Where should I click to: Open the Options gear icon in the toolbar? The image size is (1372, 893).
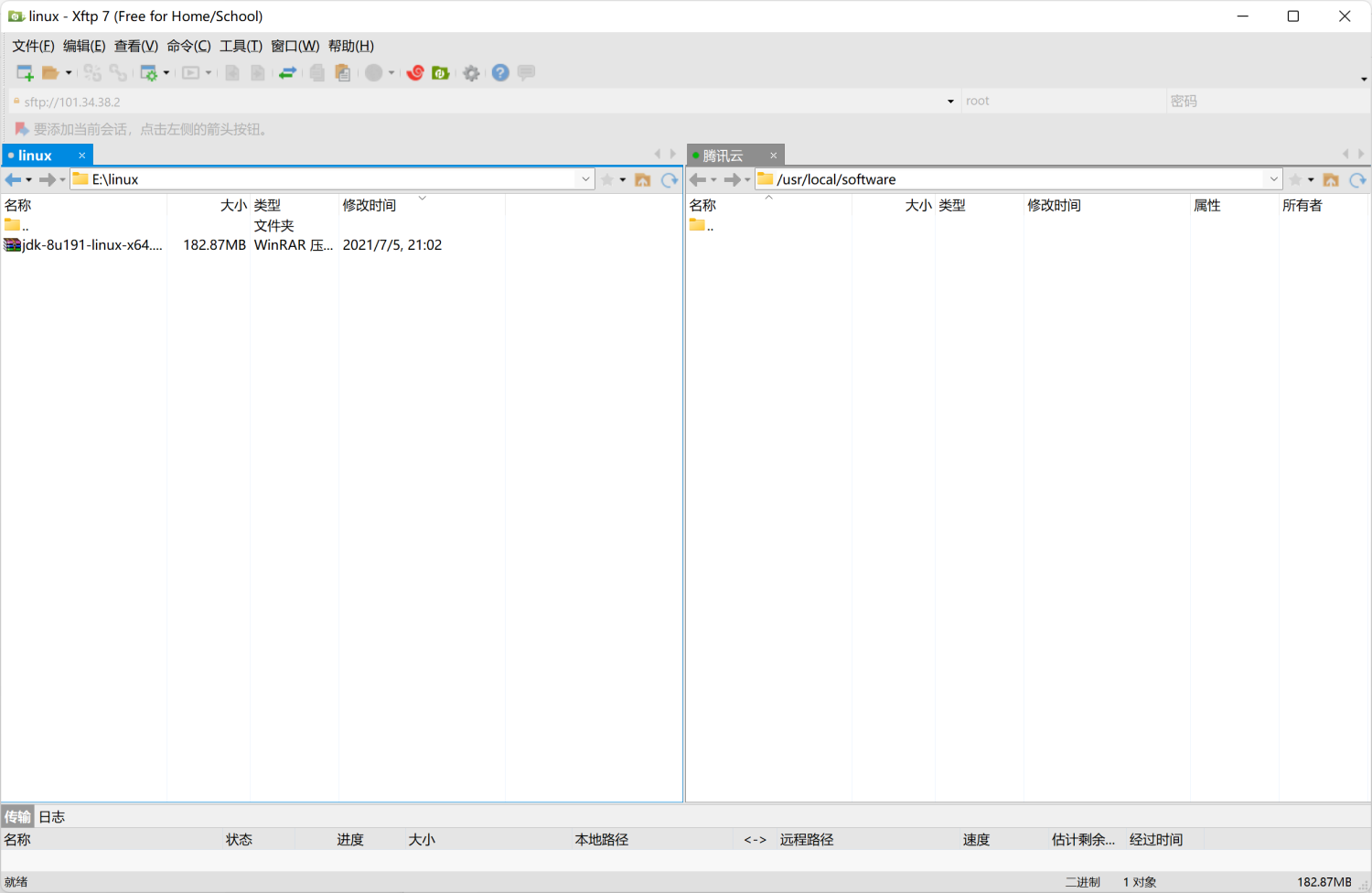point(471,73)
